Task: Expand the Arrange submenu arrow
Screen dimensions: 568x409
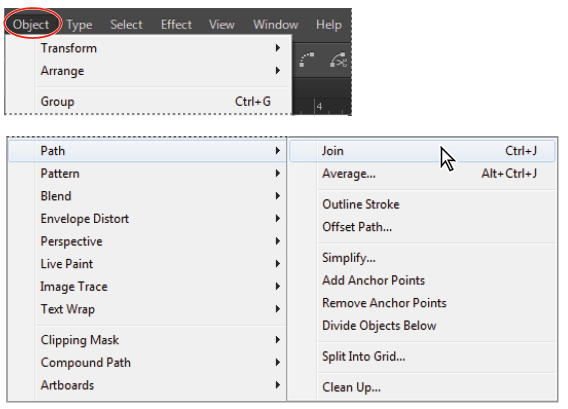Action: (278, 70)
